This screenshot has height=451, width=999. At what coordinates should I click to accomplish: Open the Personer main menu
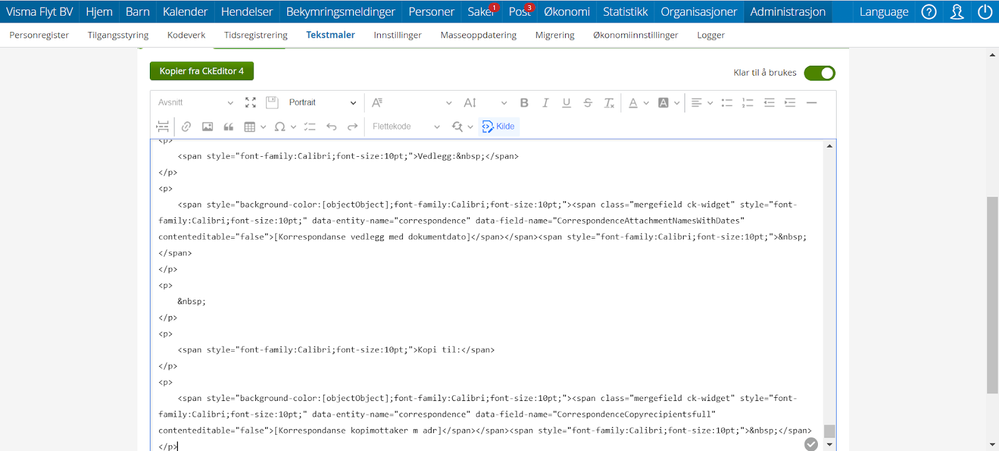(x=431, y=11)
